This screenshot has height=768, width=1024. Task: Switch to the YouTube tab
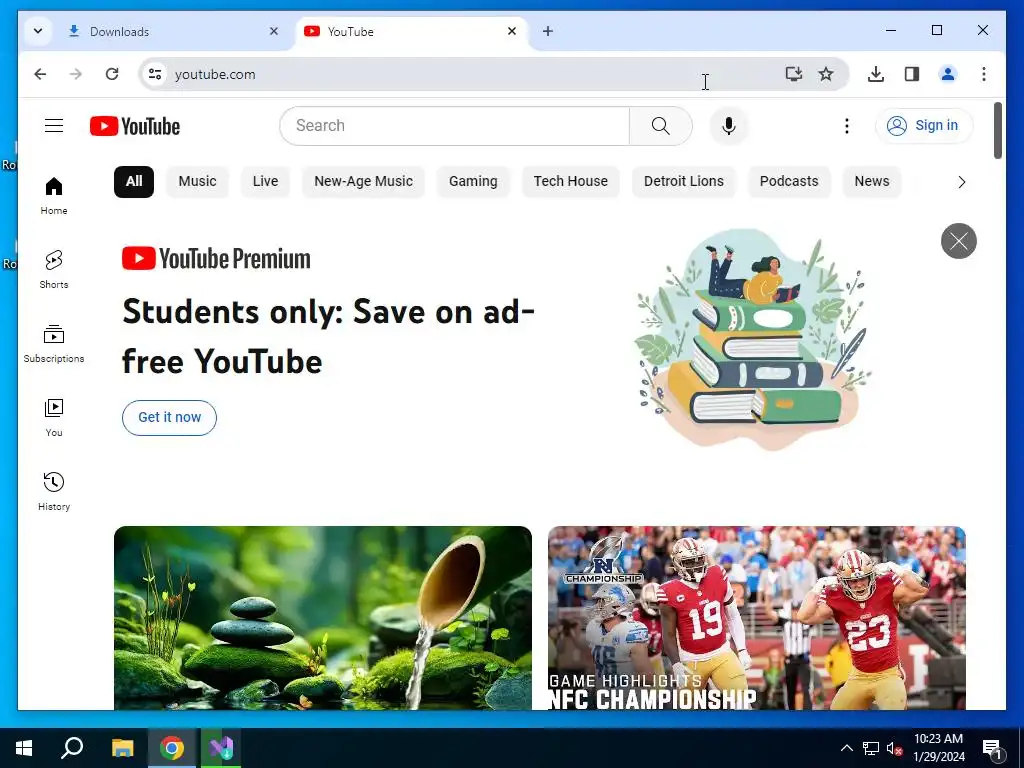pos(412,31)
